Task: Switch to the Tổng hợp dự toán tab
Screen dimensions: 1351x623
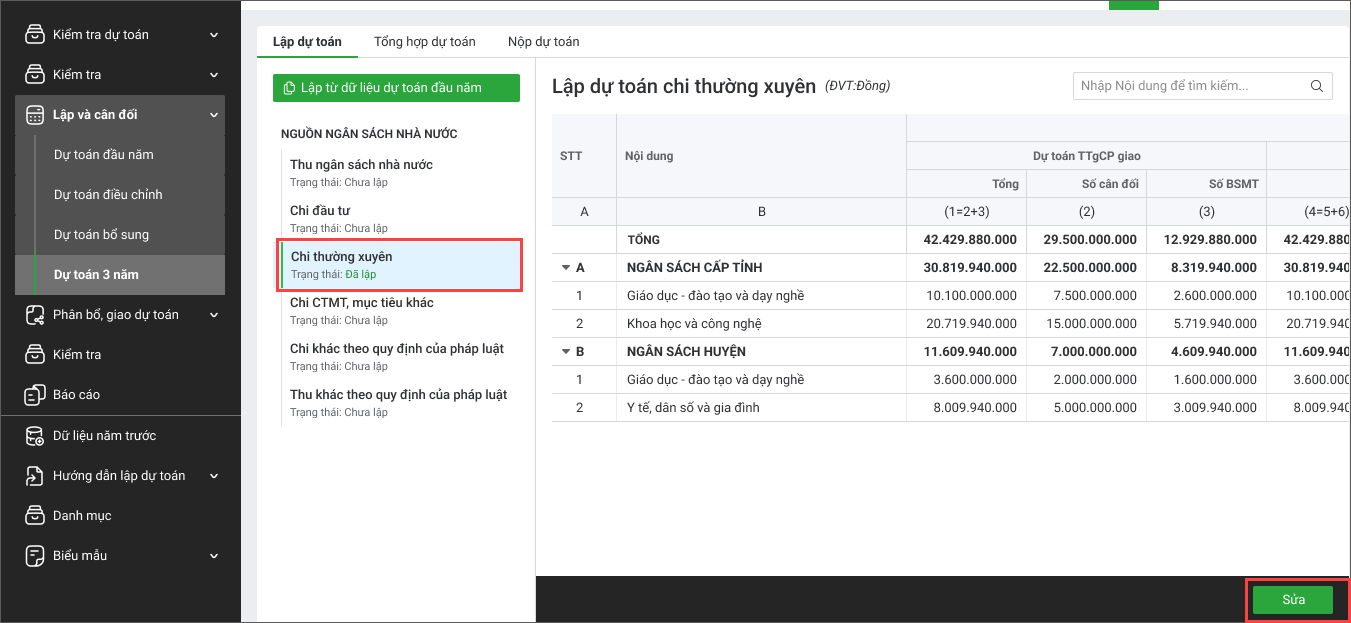Action: (424, 42)
